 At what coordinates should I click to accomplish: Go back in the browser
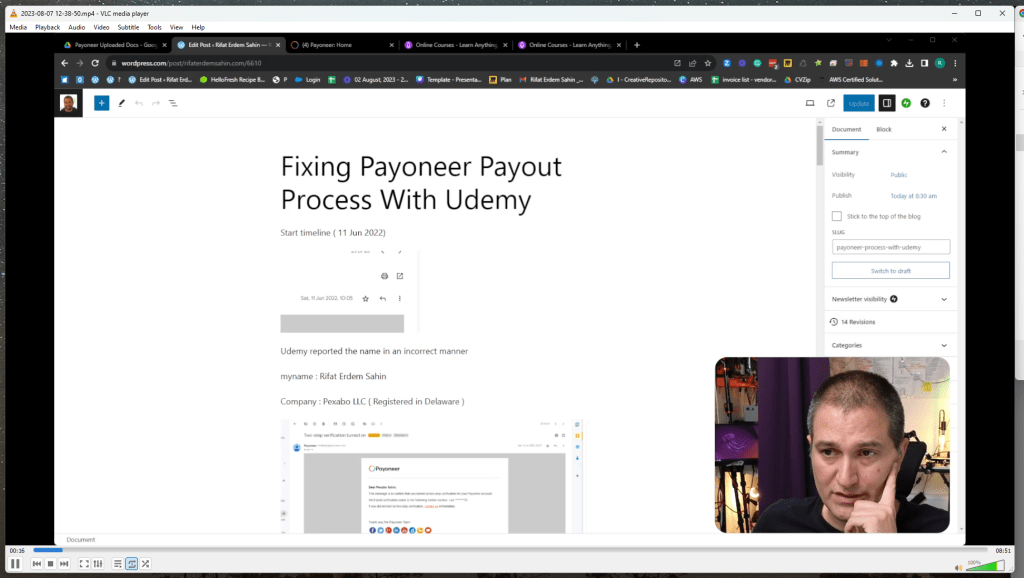[x=64, y=63]
